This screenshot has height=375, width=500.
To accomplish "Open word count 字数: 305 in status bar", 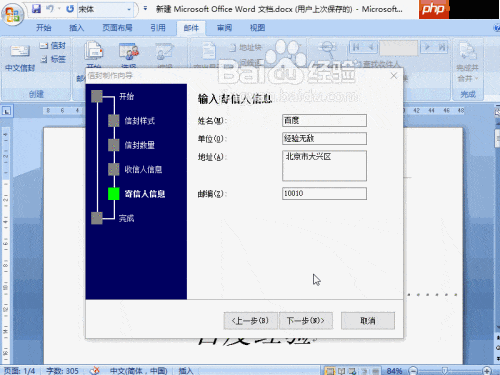I will click(x=62, y=371).
